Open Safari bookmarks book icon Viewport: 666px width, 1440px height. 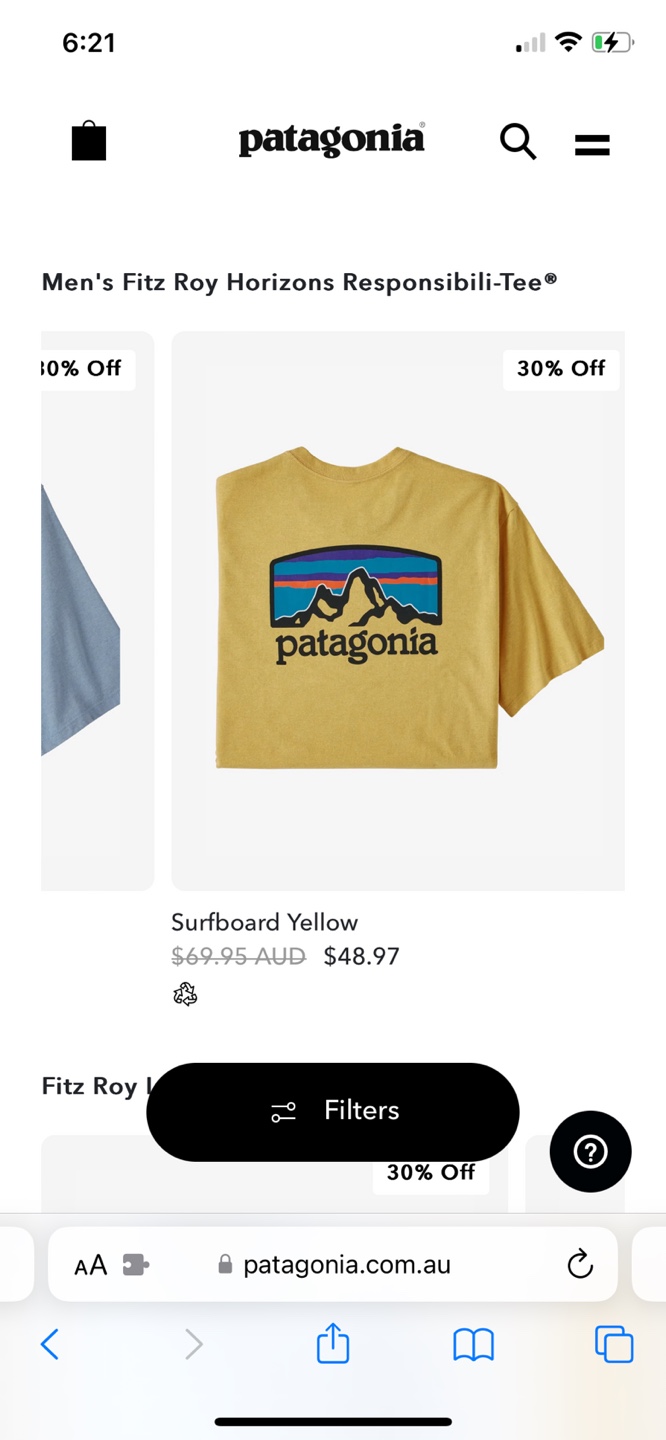(x=474, y=1345)
